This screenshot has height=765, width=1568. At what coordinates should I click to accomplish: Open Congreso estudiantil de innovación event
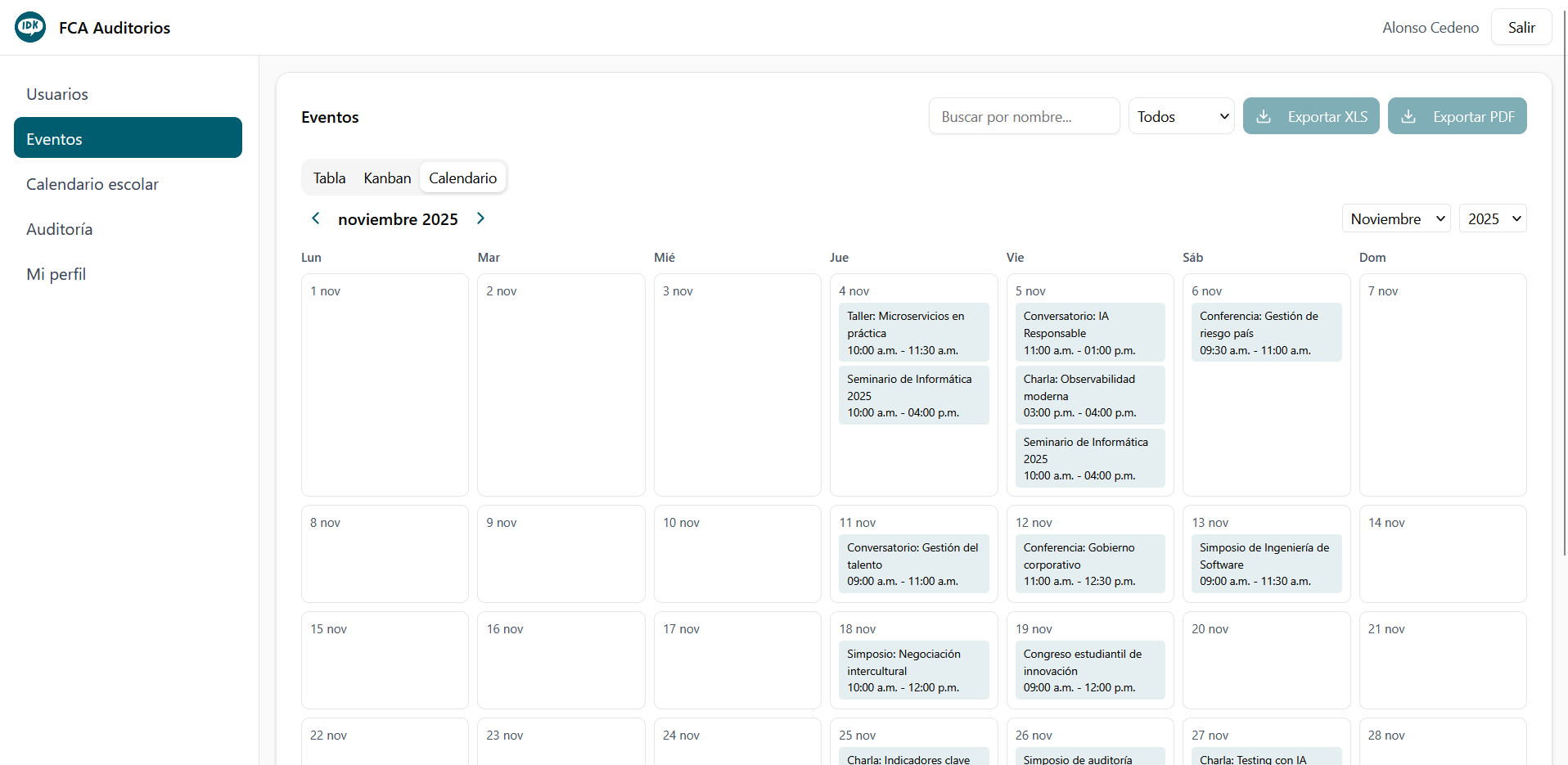[1090, 670]
